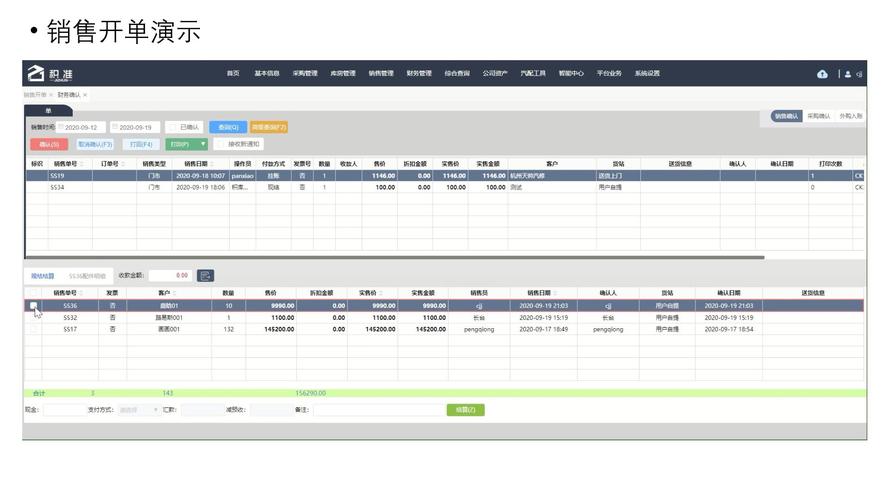Toggle select-all checkbox in lower table header

[33, 293]
